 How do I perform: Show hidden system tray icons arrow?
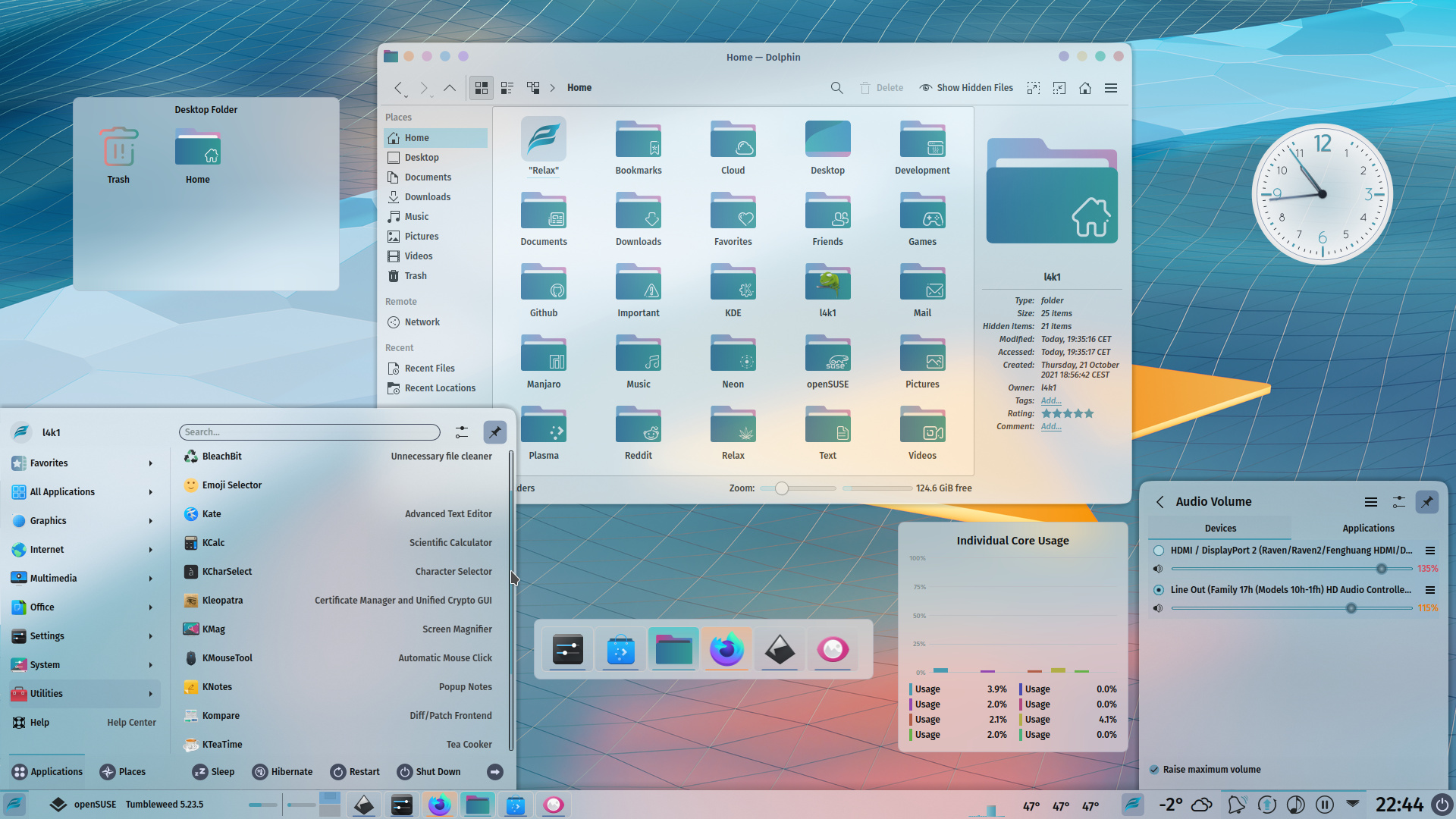[x=1353, y=803]
